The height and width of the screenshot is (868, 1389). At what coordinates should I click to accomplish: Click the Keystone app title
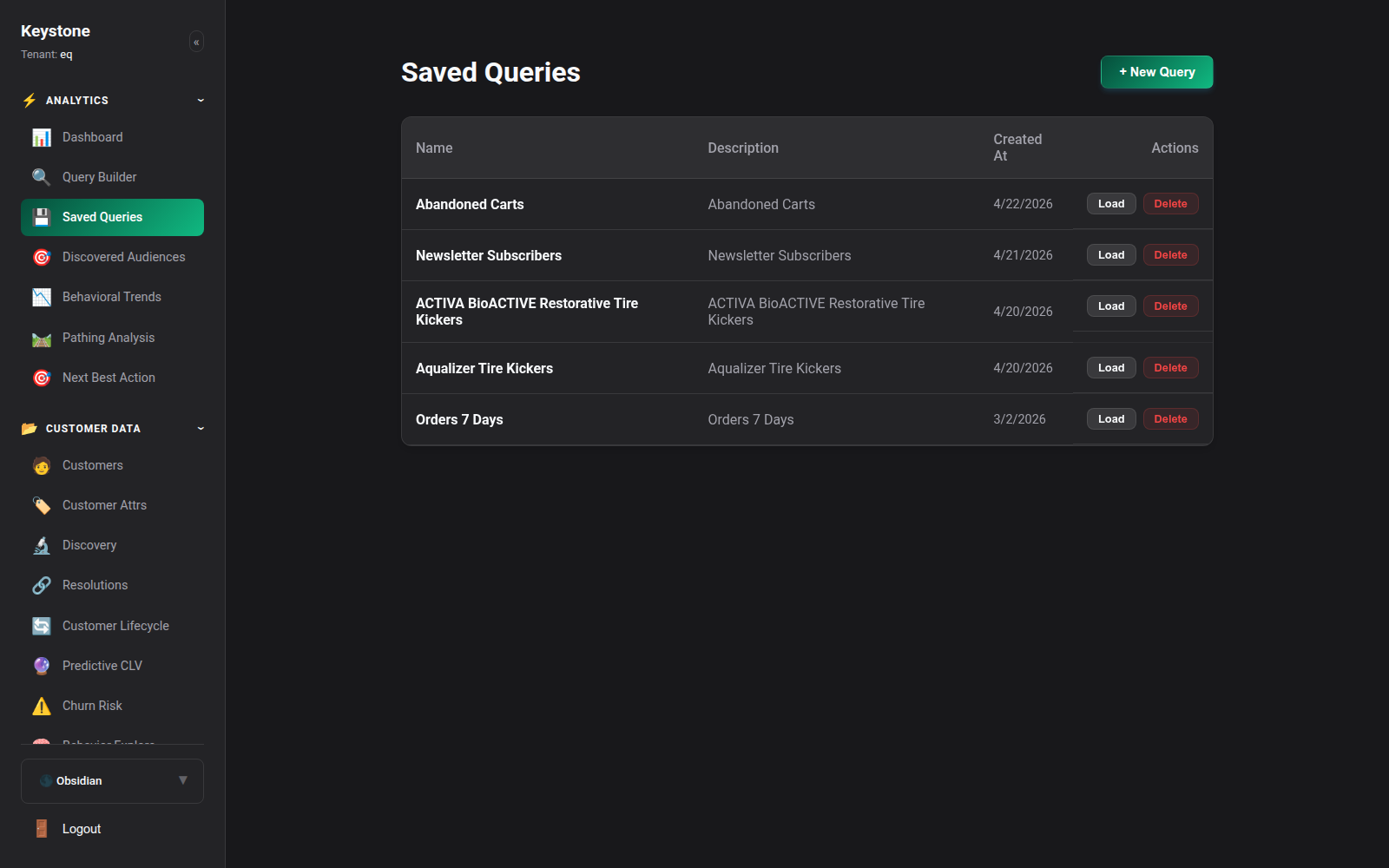click(x=56, y=31)
